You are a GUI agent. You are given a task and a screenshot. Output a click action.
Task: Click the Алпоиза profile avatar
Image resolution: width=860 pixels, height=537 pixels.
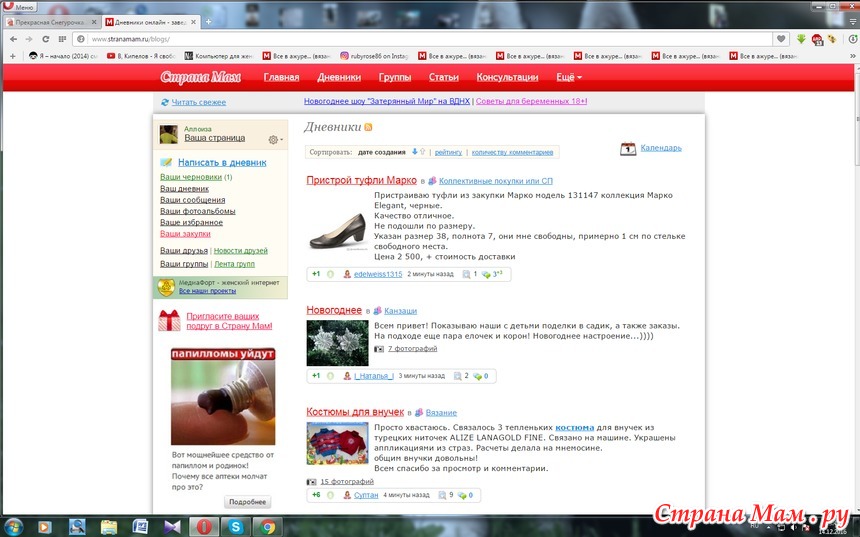click(x=168, y=134)
